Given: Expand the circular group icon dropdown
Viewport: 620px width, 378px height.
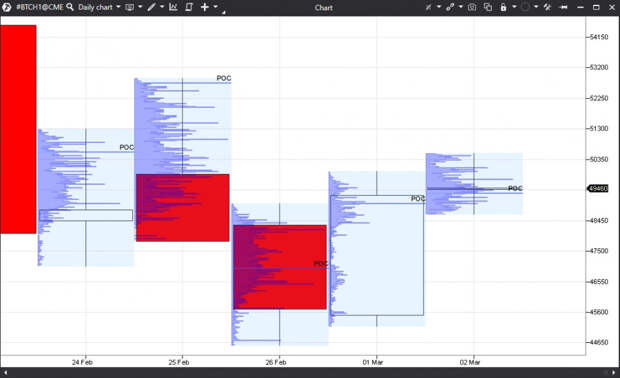Looking at the screenshot, I should coord(536,7).
